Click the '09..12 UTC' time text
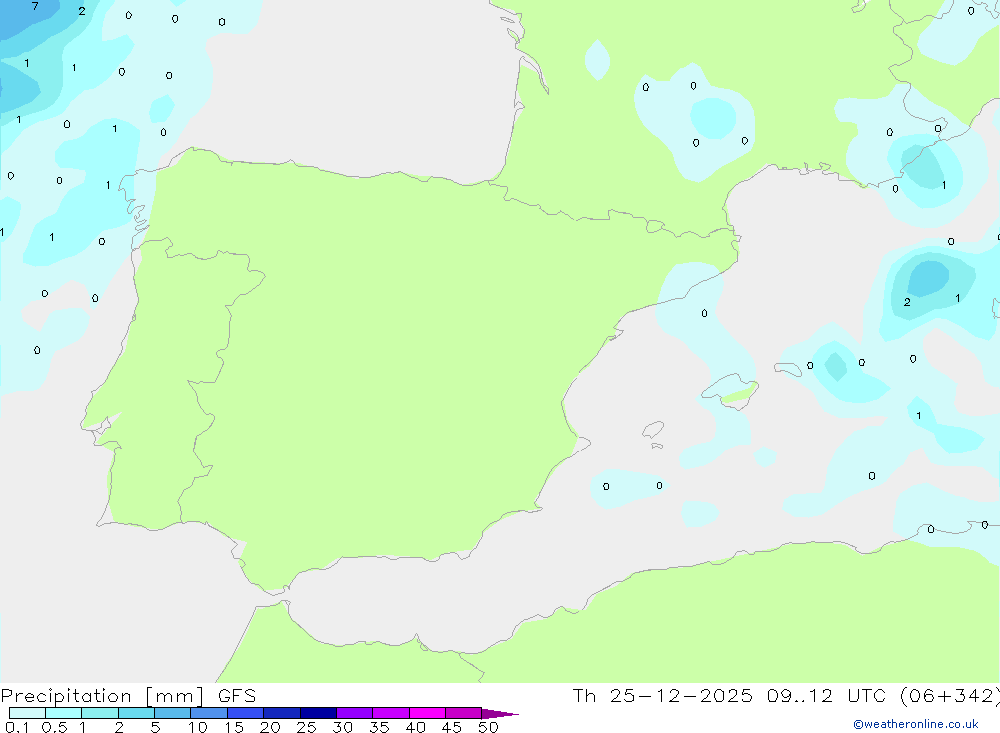This screenshot has width=1000, height=733. [826, 696]
